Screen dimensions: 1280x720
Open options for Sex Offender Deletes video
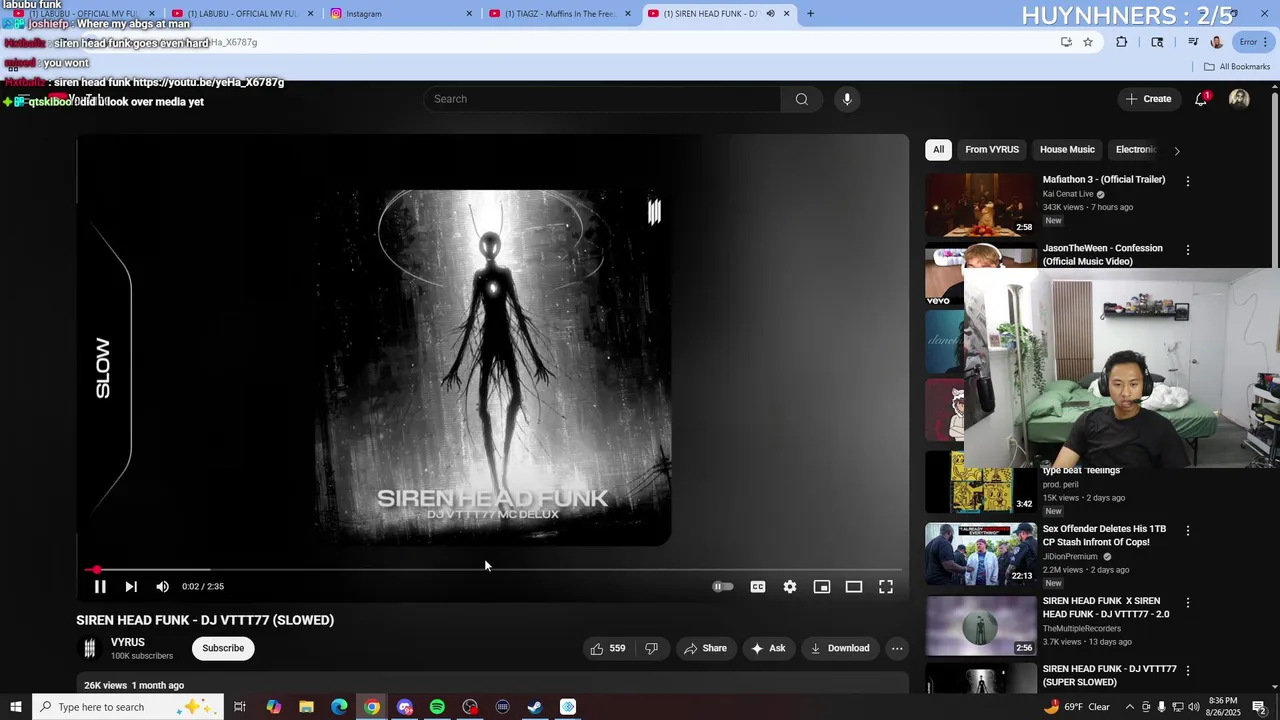tap(1188, 531)
